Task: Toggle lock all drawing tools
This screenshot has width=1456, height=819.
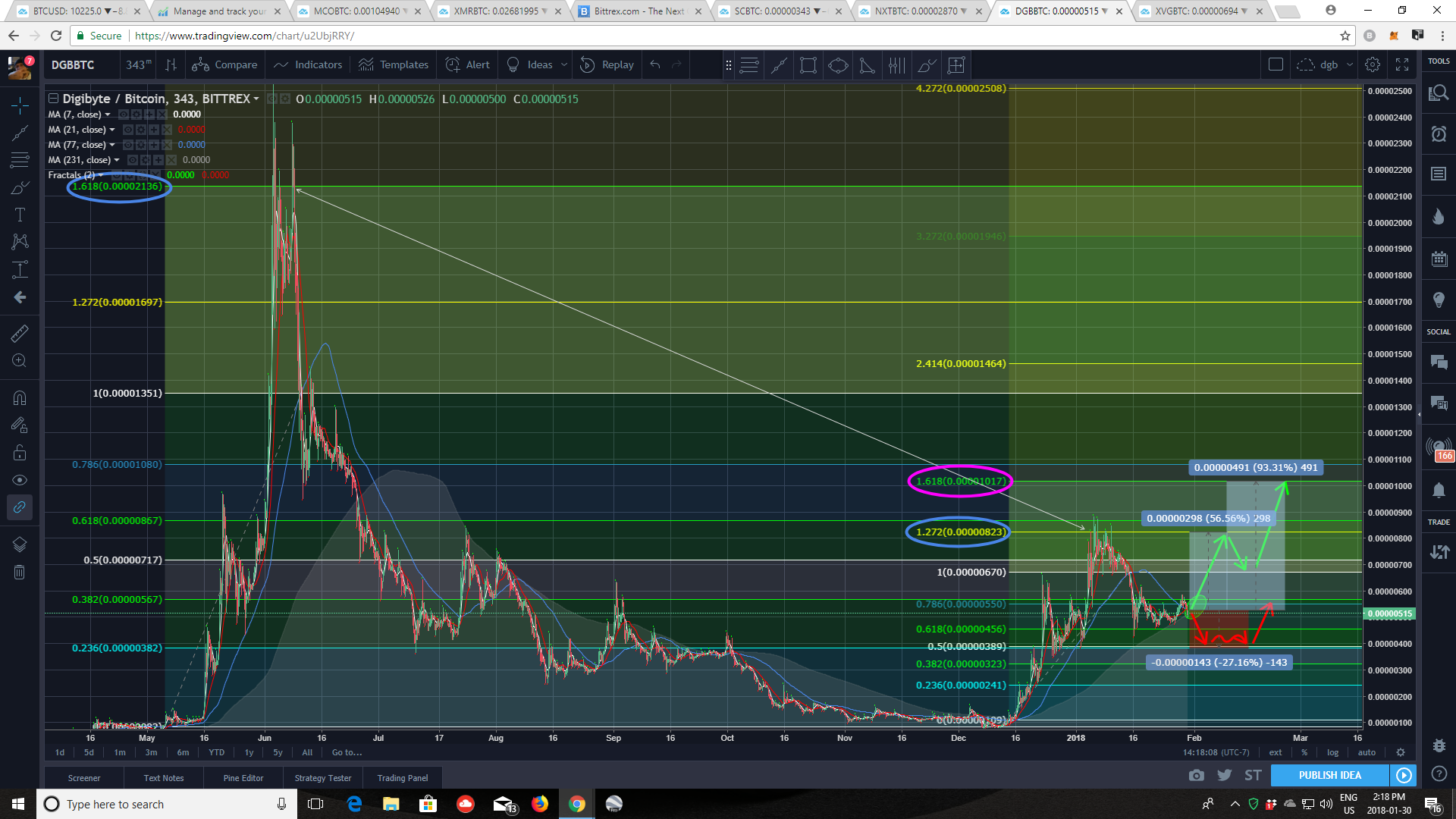Action: [20, 453]
